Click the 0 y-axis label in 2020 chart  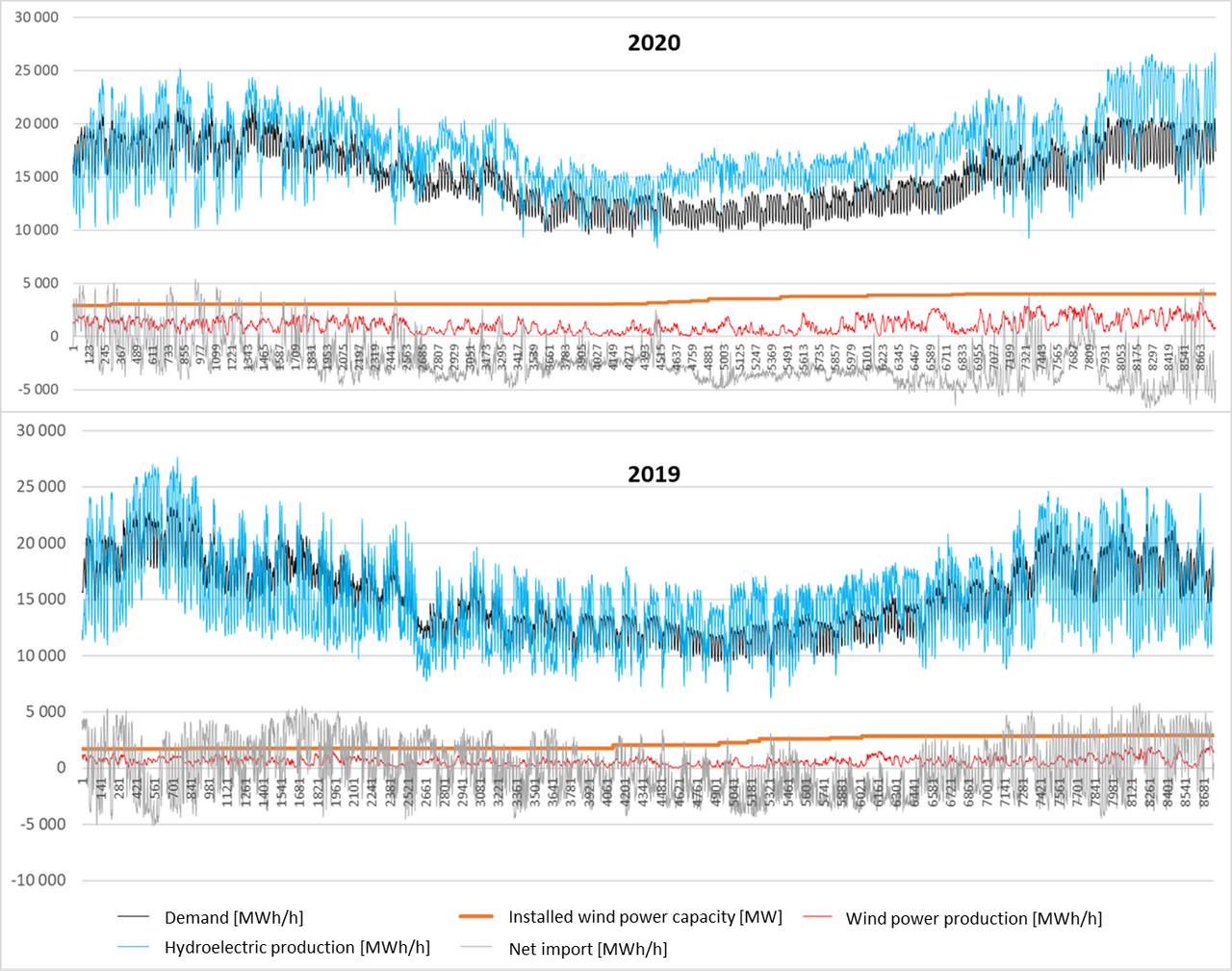pos(54,337)
